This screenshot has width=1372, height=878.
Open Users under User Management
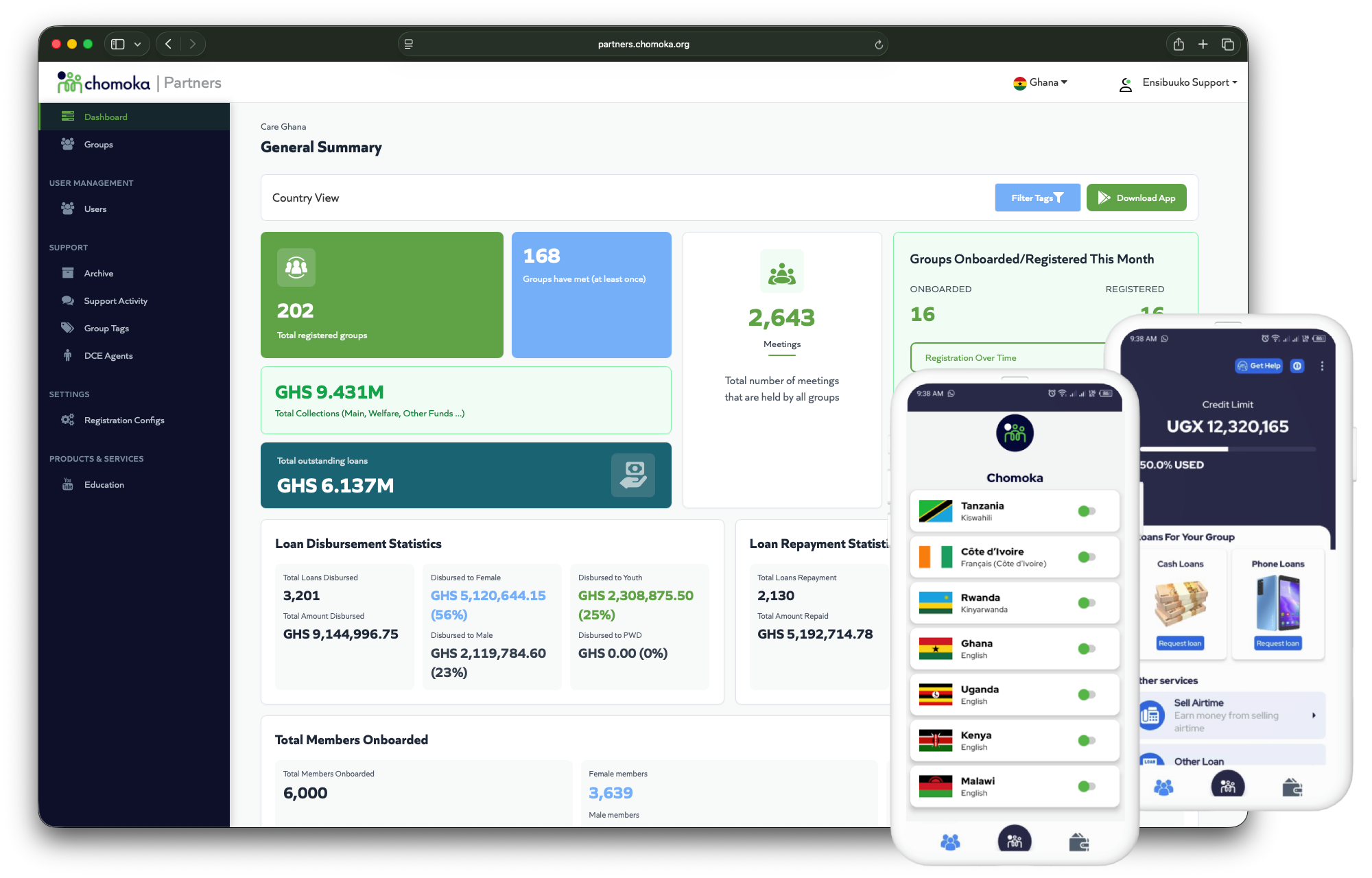tap(67, 209)
